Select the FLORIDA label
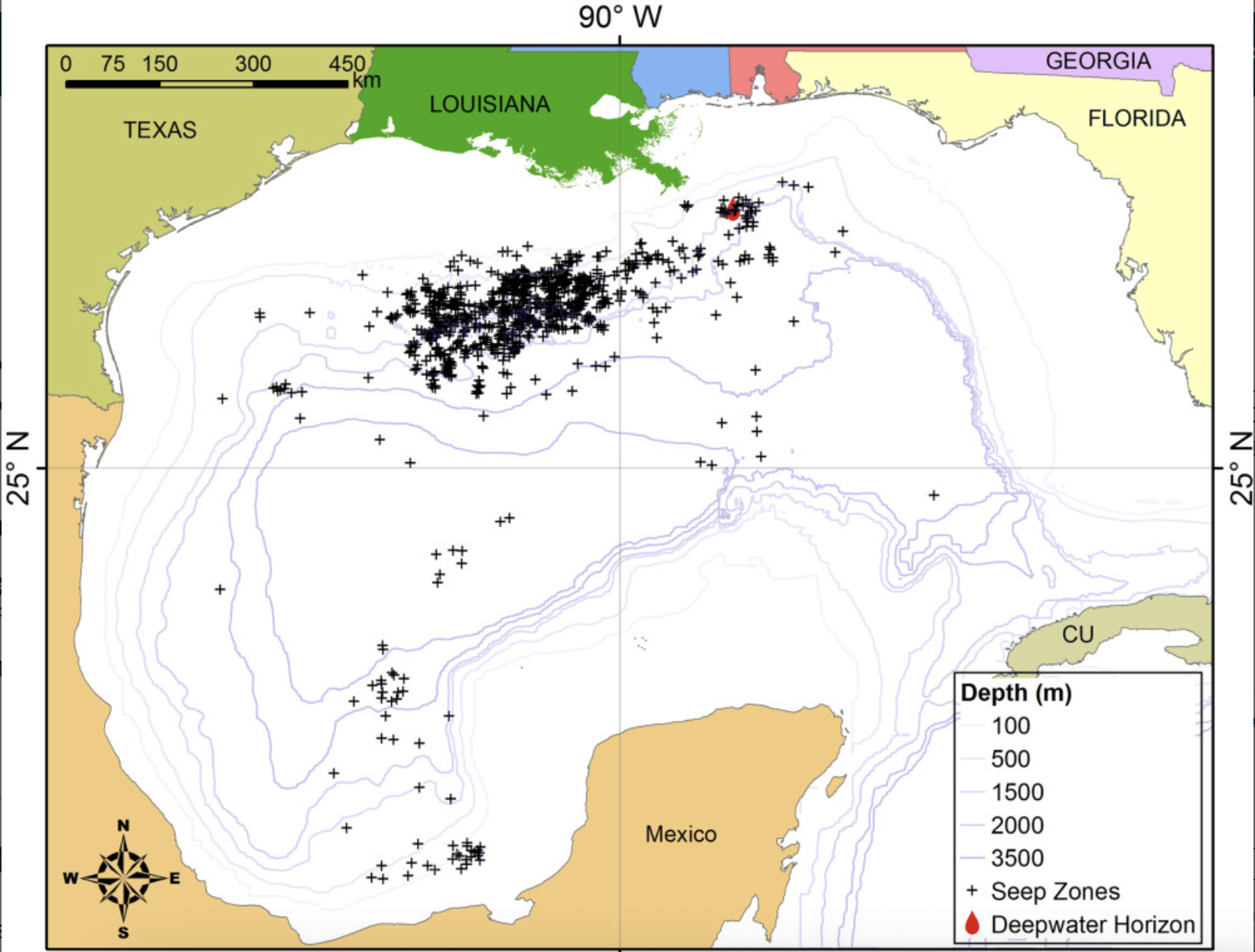This screenshot has height=952, width=1255. [x=1136, y=119]
